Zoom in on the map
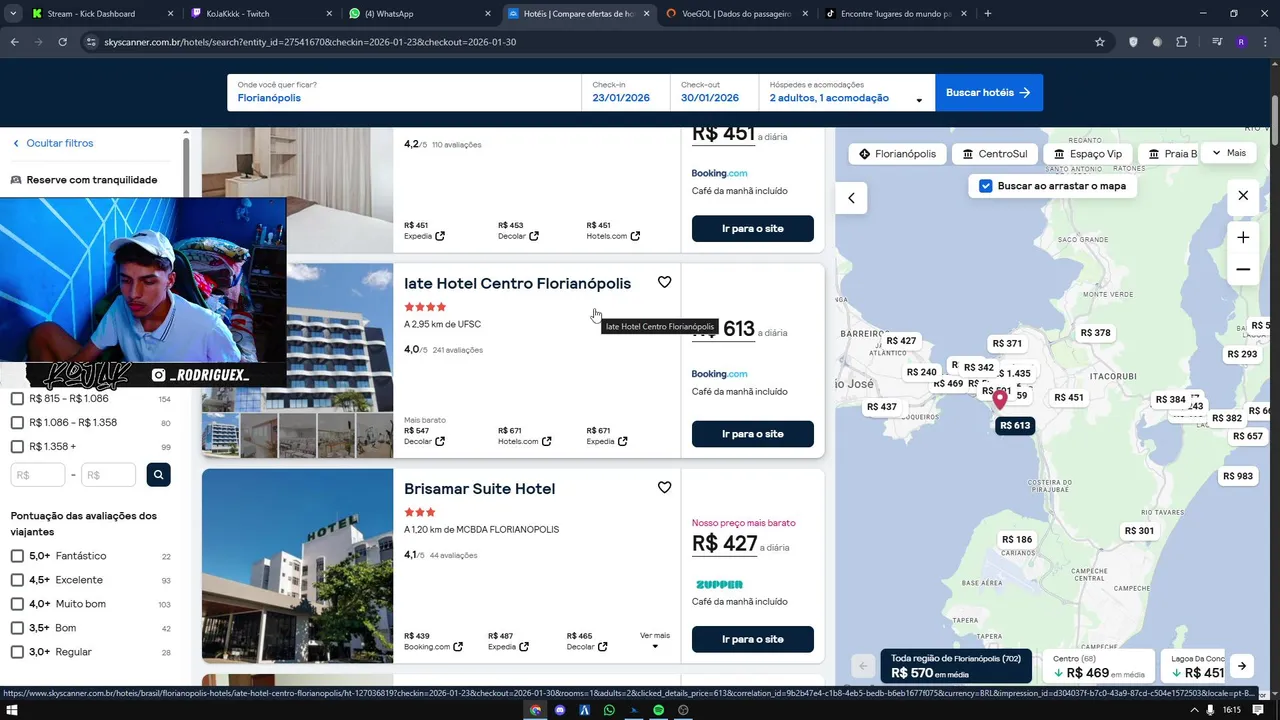Viewport: 1280px width, 720px height. pos(1243,238)
